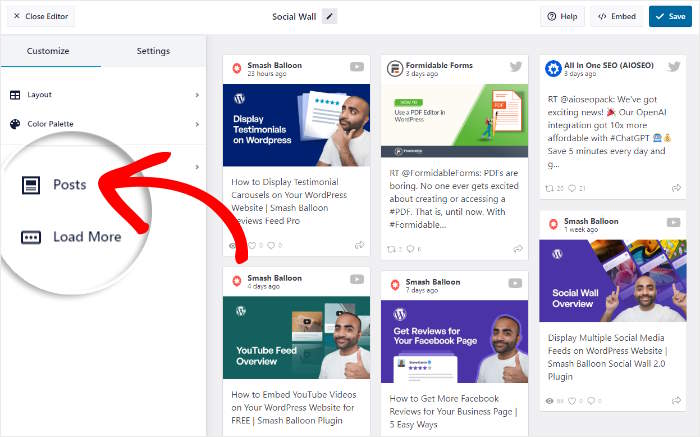Click YouTube icon on the 23 hours ago post
The image size is (700, 437).
coord(357,67)
